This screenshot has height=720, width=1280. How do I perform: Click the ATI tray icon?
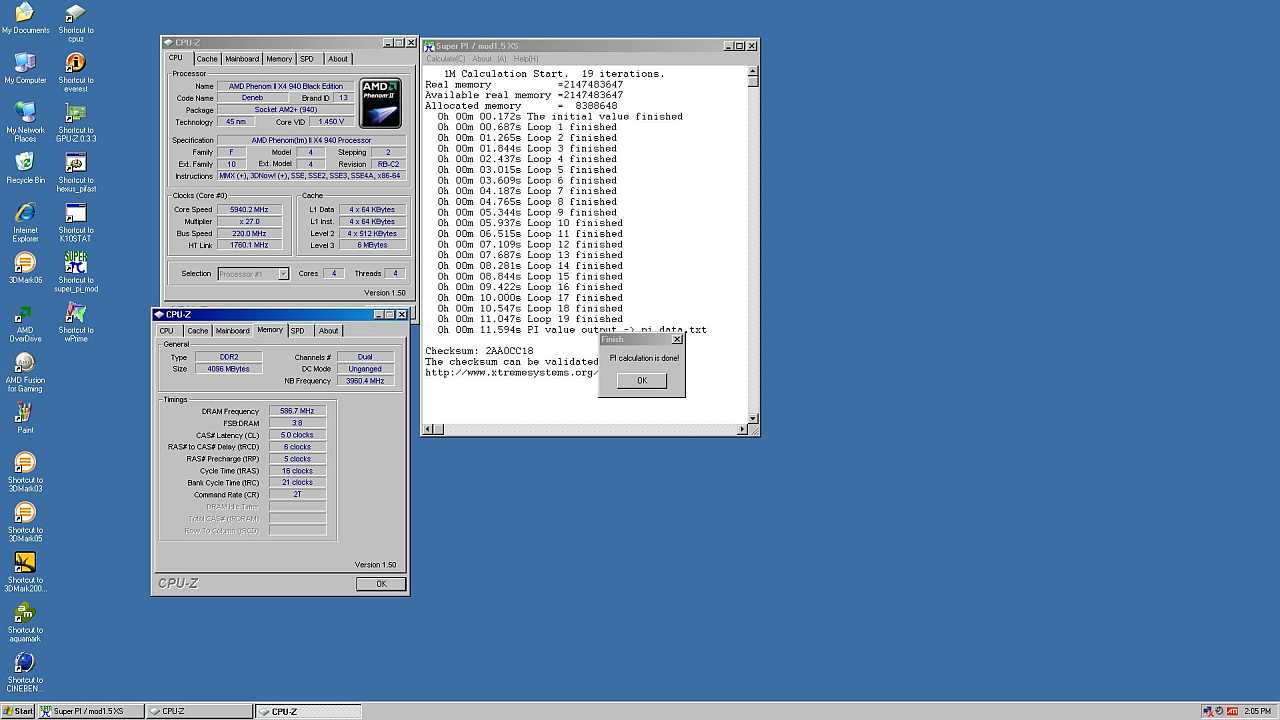[1234, 711]
